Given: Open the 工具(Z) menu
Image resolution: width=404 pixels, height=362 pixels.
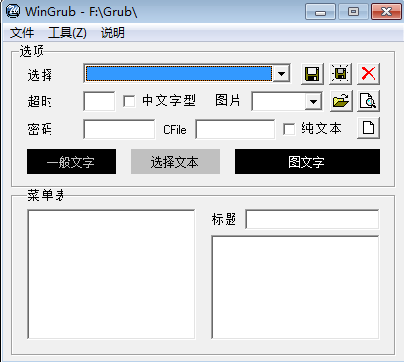Looking at the screenshot, I should pos(67,33).
